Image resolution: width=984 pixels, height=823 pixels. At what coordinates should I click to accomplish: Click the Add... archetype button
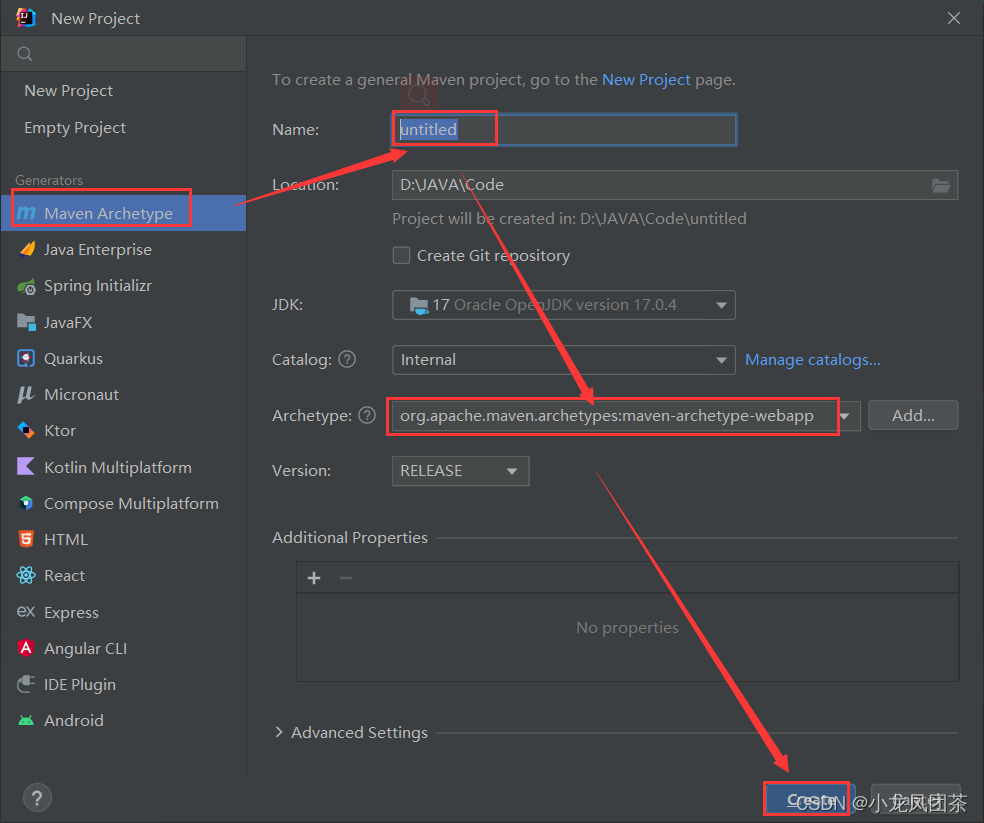[913, 415]
